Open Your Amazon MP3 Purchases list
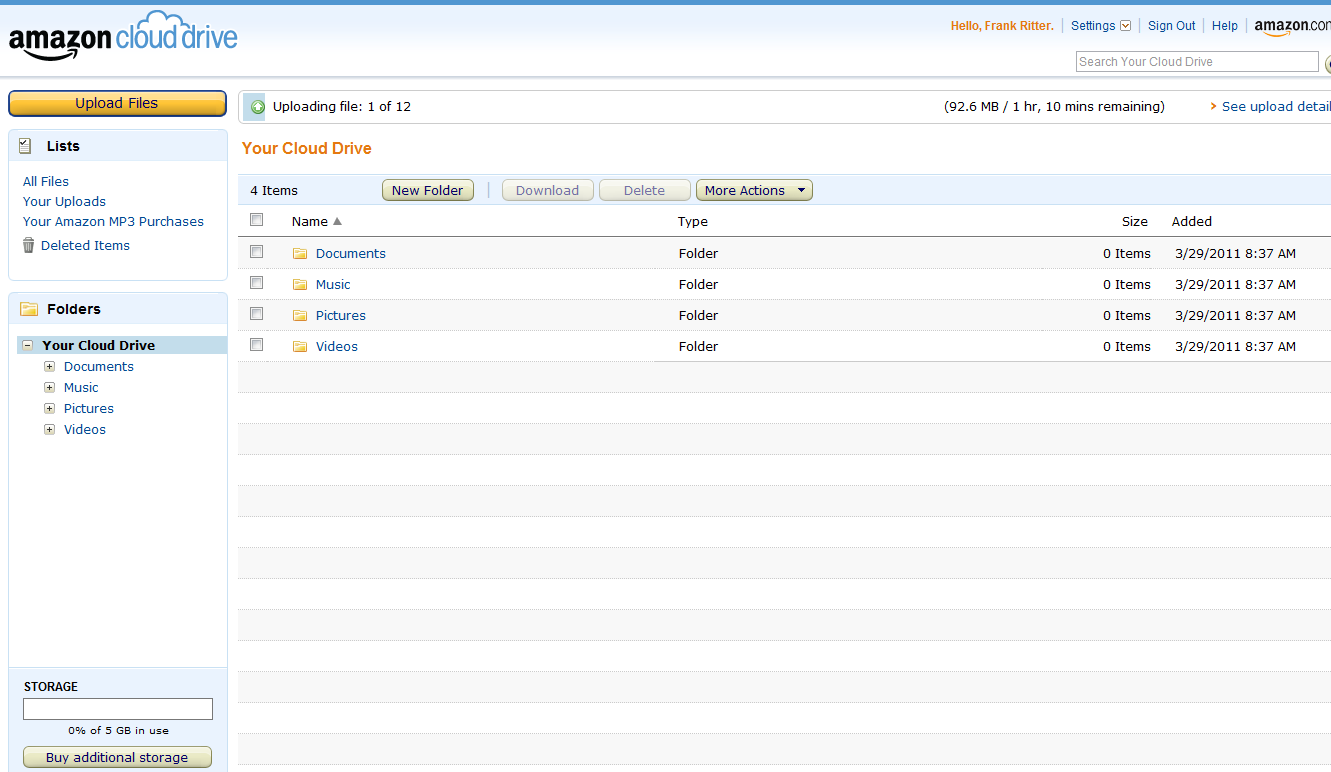 click(x=113, y=221)
